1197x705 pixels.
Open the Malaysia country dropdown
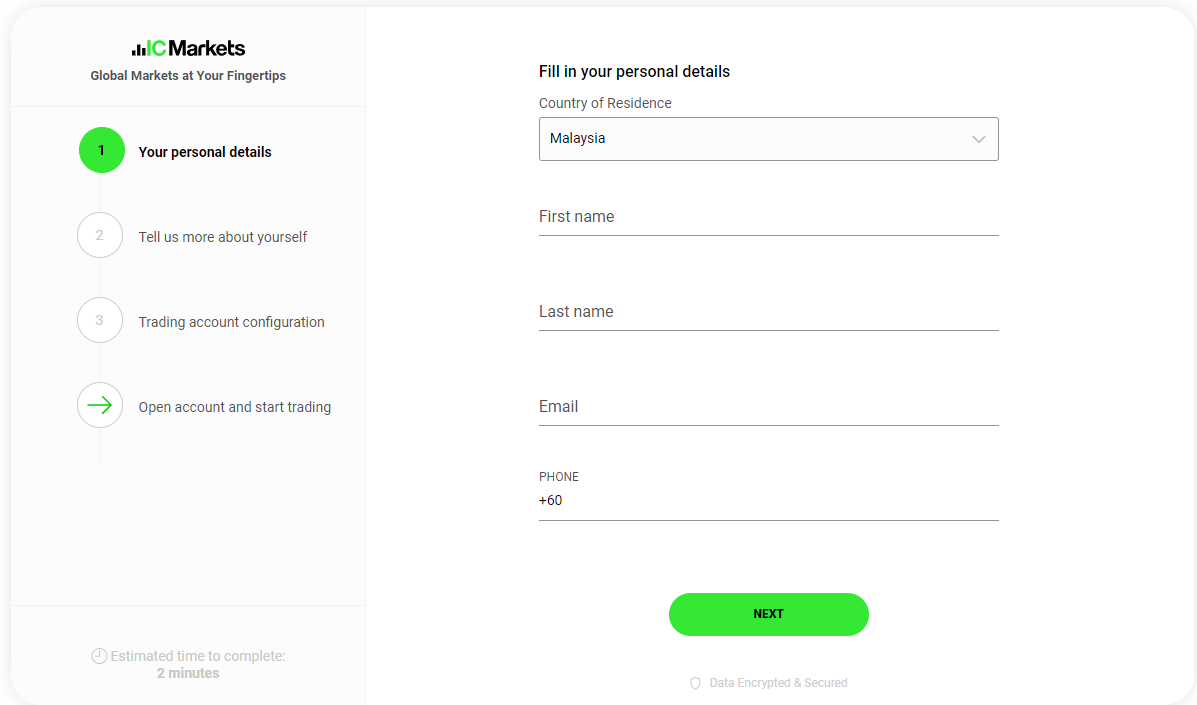pyautogui.click(x=769, y=139)
